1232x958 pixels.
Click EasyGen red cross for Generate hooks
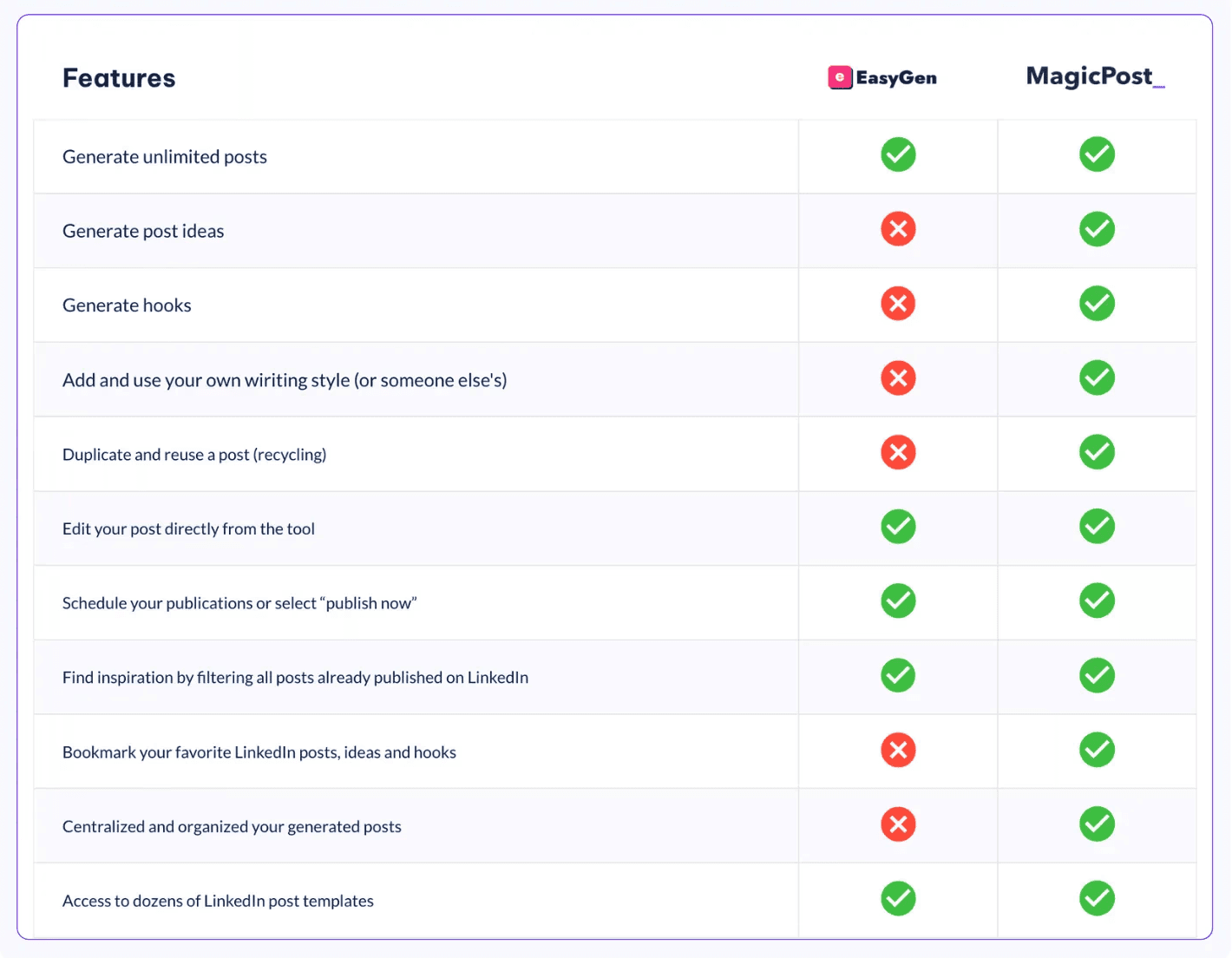click(x=898, y=304)
